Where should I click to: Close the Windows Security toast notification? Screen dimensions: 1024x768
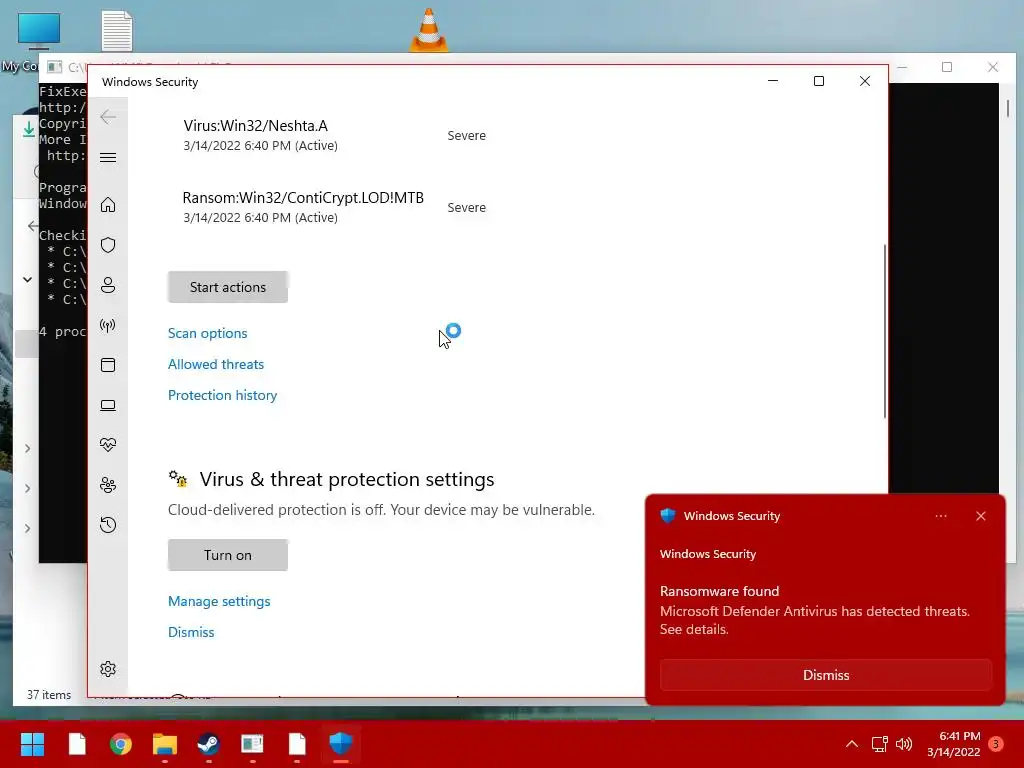981,516
